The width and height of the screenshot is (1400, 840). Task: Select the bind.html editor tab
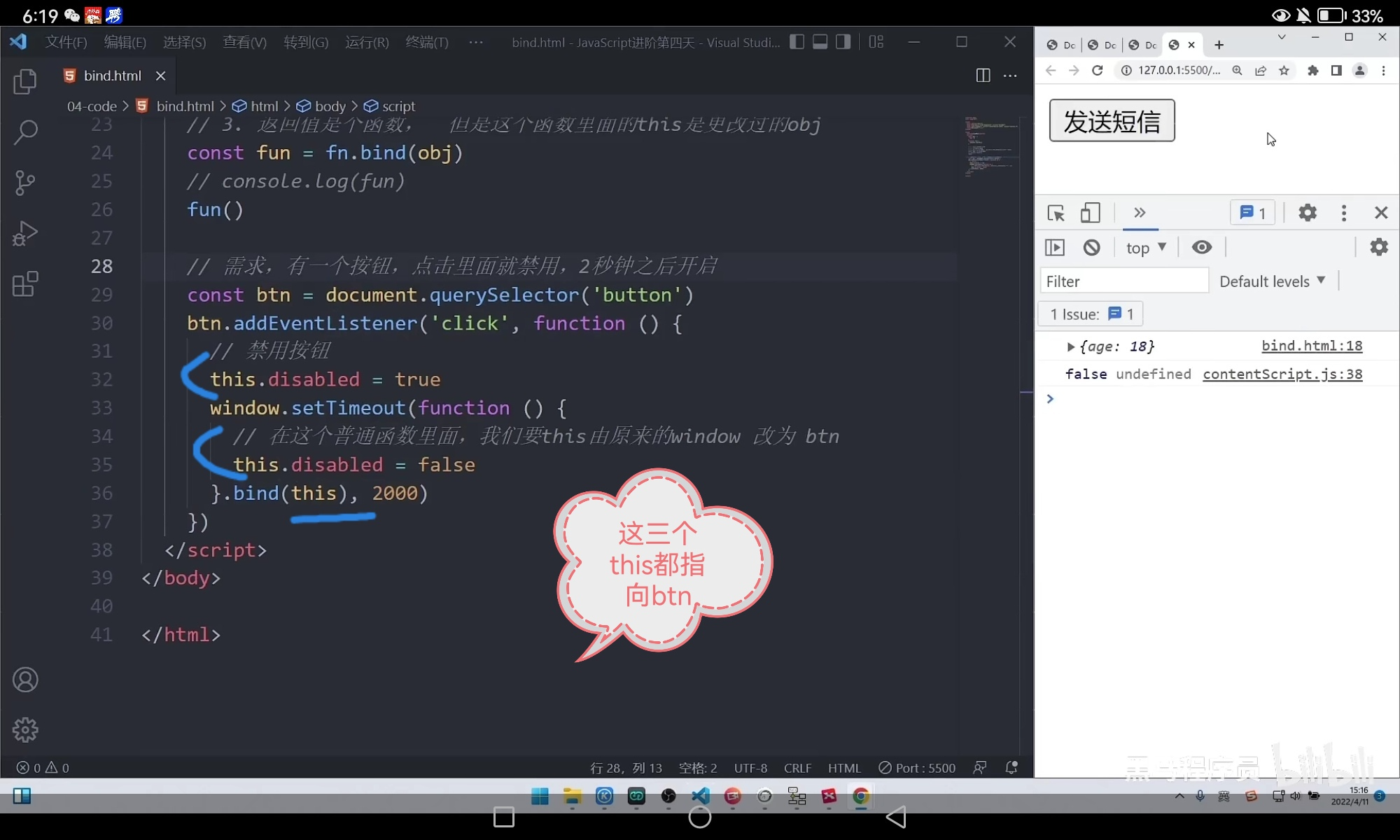coord(112,76)
